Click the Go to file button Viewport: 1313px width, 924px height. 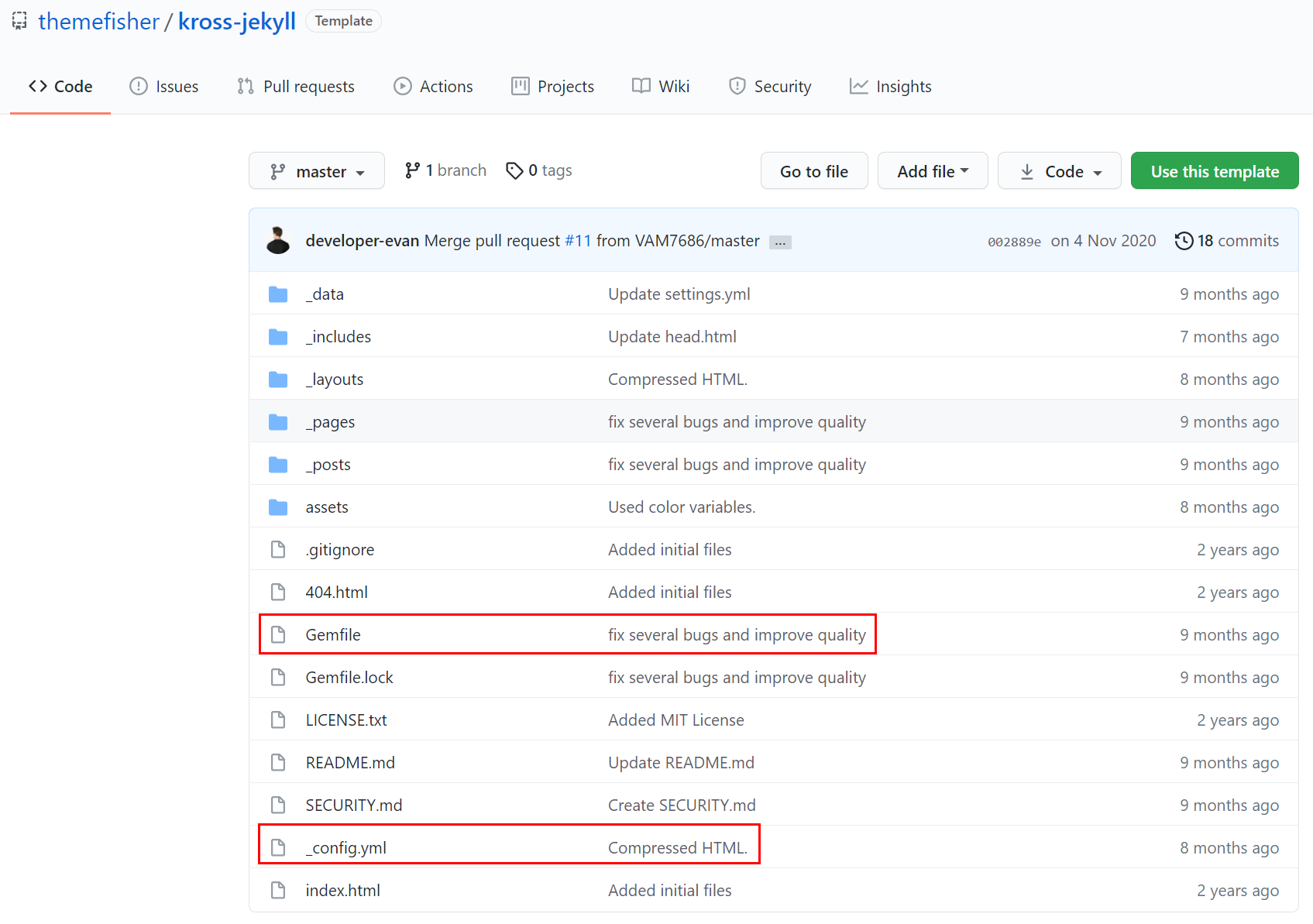[x=814, y=171]
